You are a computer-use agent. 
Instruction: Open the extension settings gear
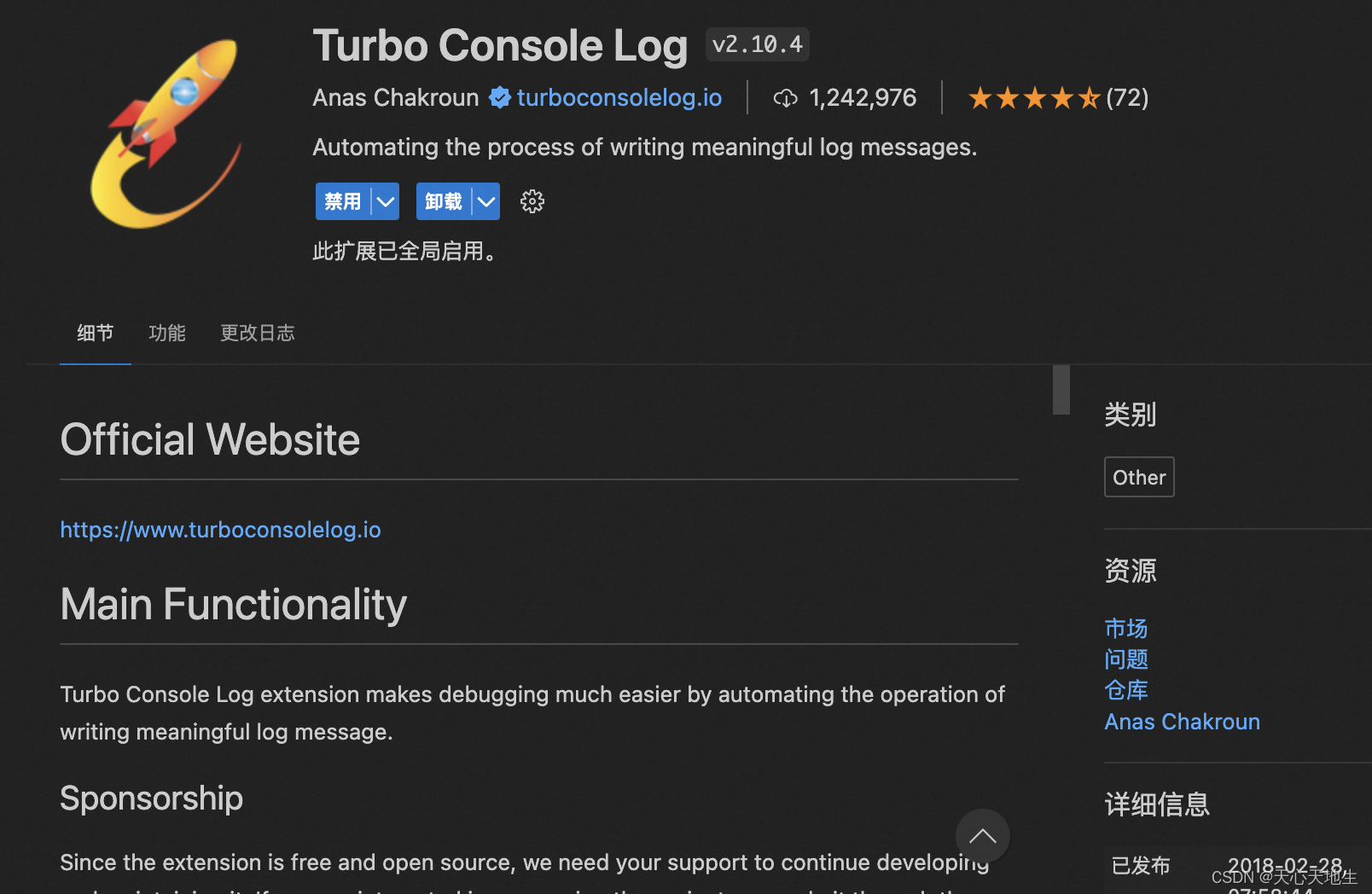tap(532, 201)
